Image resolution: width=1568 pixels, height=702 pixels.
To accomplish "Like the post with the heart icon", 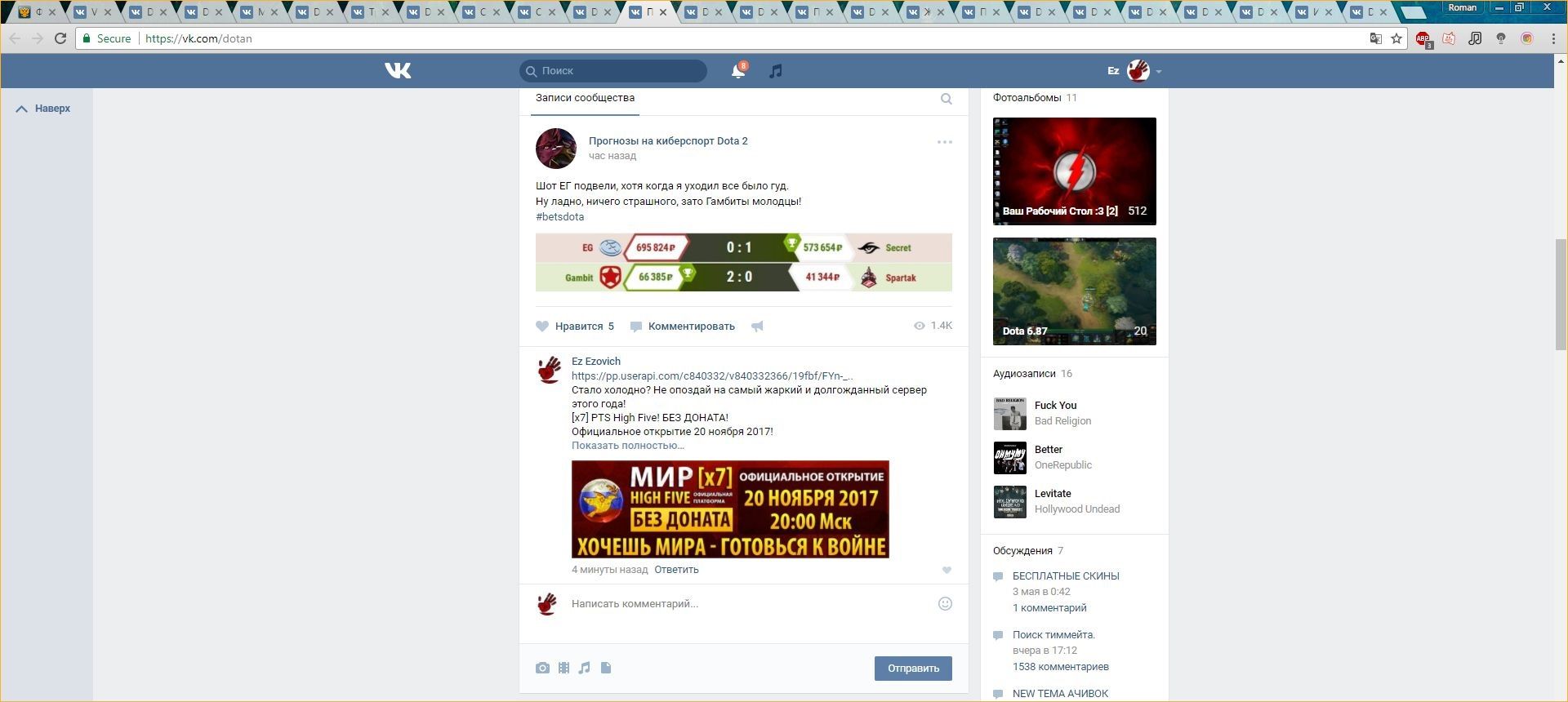I will tap(542, 327).
